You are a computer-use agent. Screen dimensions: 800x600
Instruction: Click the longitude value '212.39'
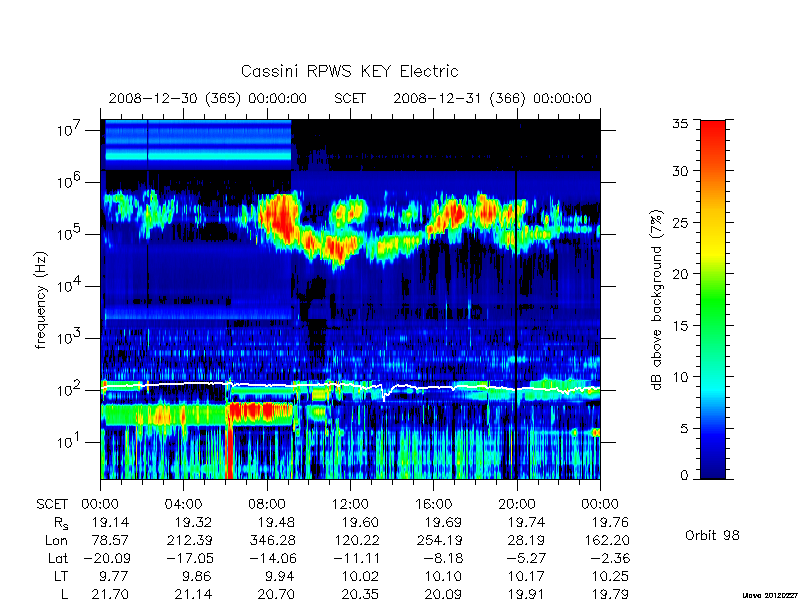tap(189, 540)
